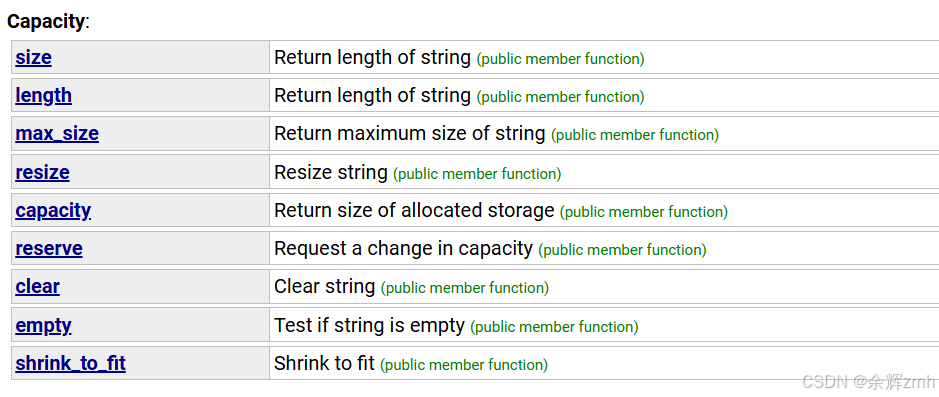
Task: Open the shrink_to_fit function link
Action: tap(71, 363)
